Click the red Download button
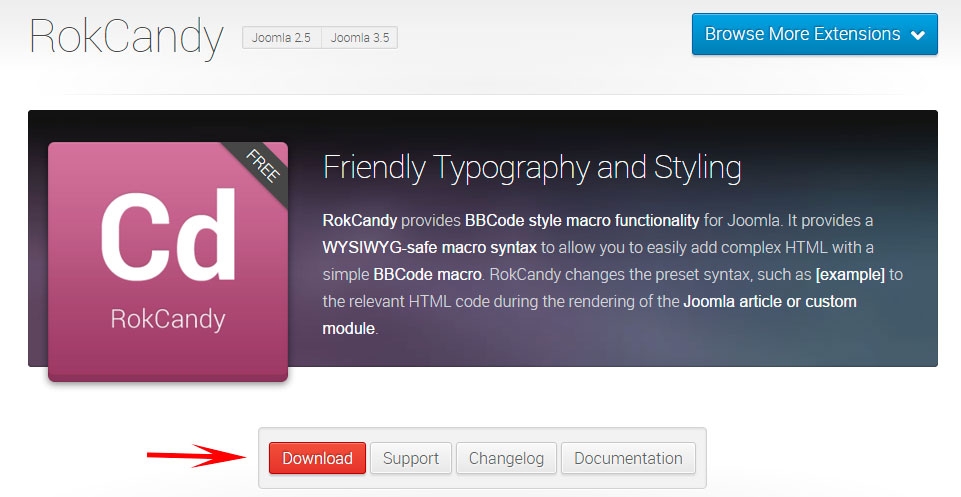 (x=317, y=458)
